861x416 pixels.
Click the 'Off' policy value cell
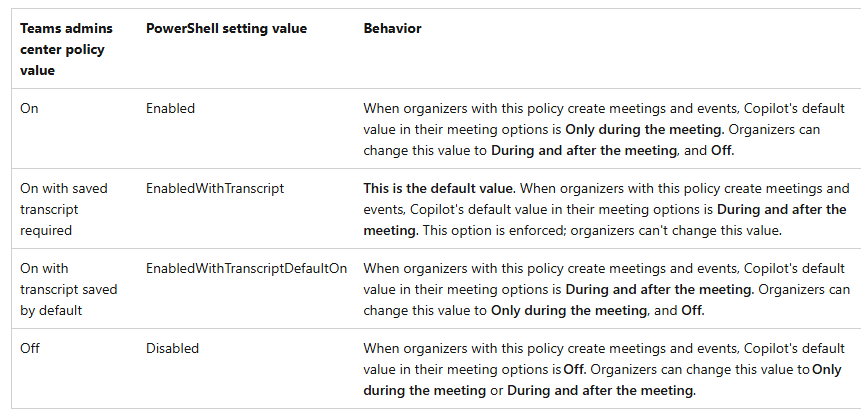[30, 349]
